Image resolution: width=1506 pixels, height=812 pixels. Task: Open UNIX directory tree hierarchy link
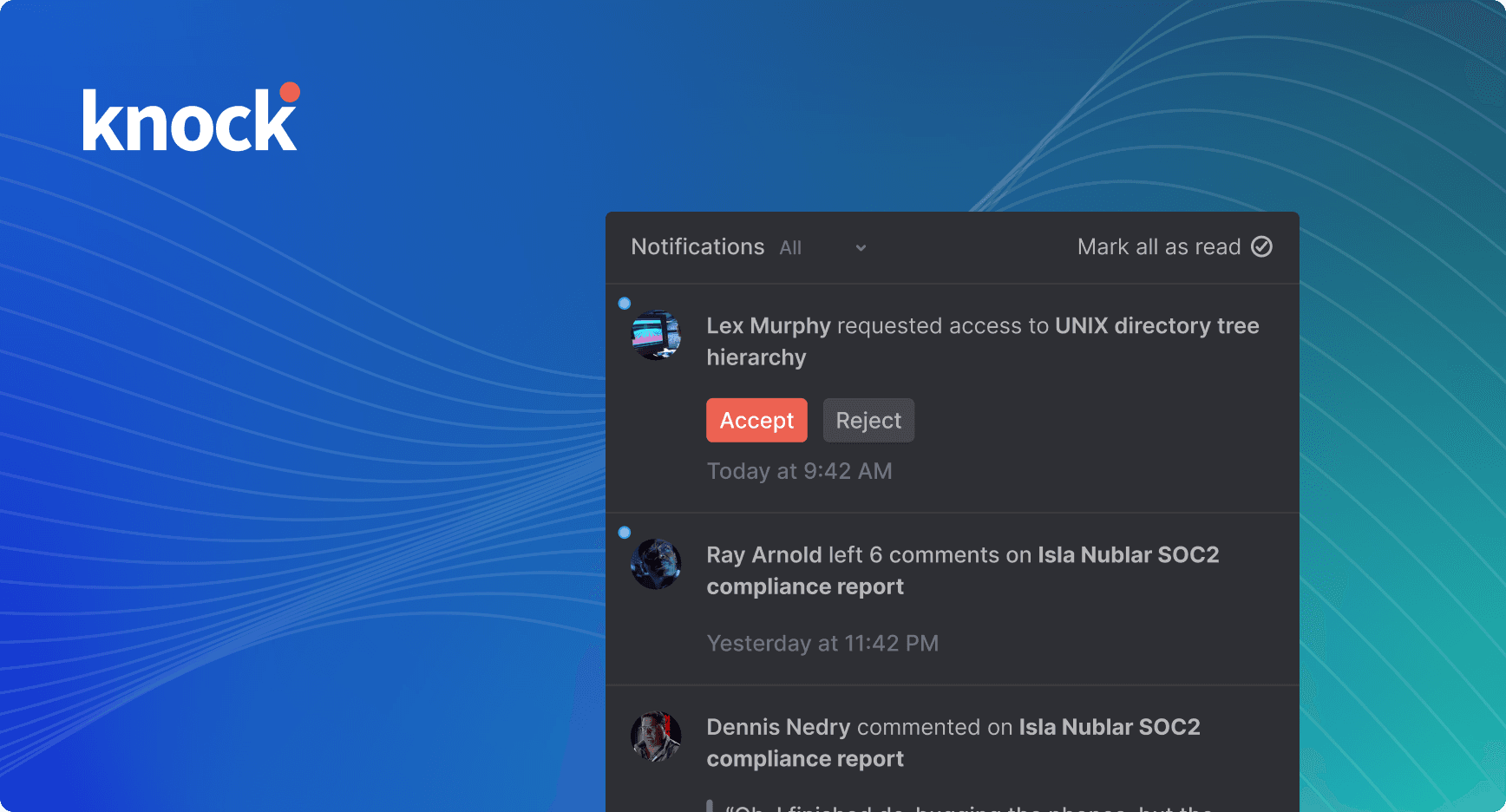tap(1156, 326)
